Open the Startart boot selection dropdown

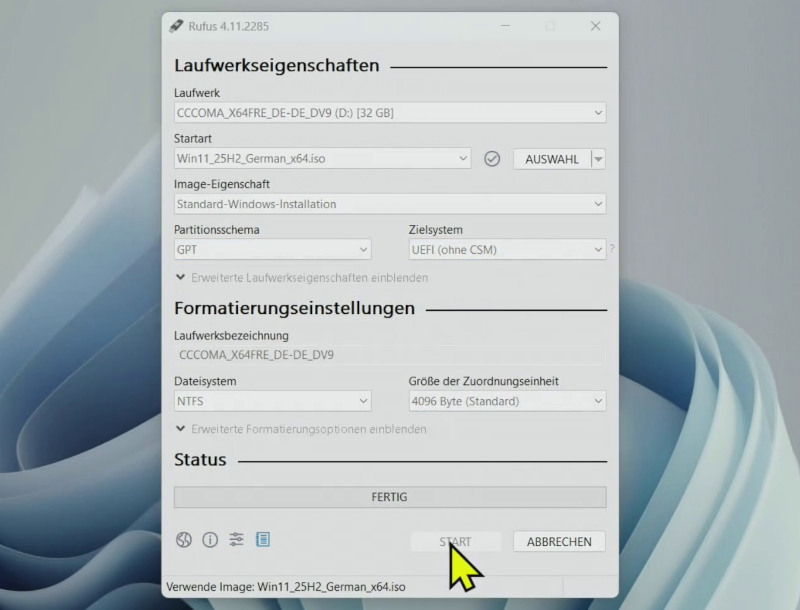(463, 158)
